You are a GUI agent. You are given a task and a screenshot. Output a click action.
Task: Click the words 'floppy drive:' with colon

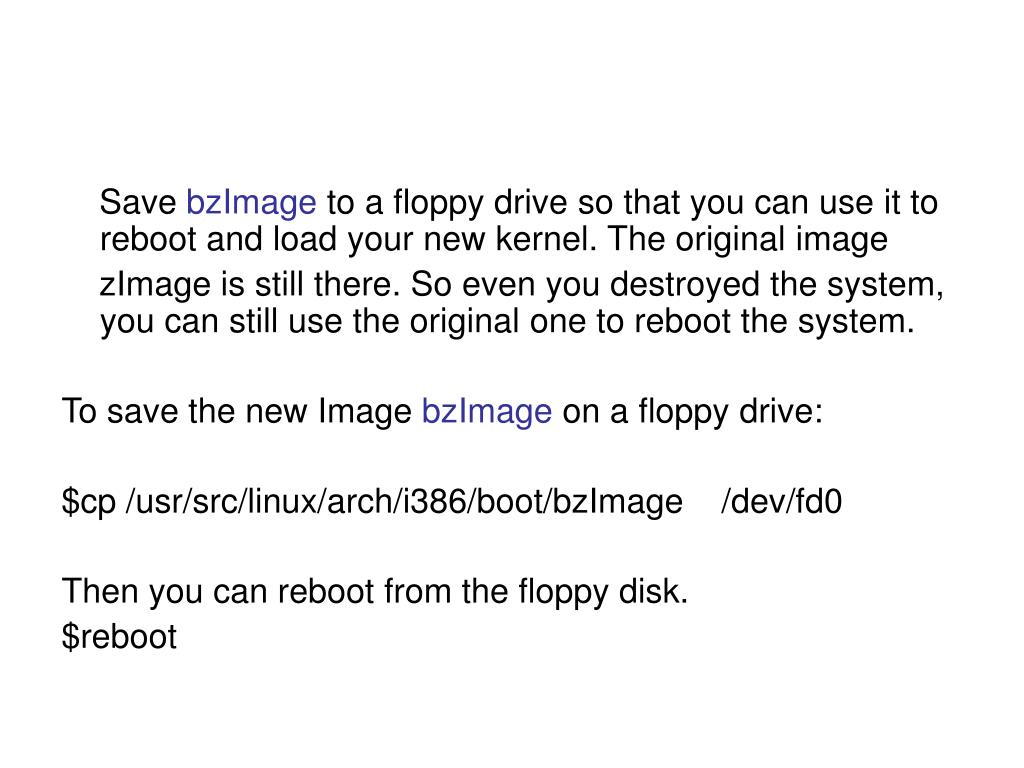(x=730, y=413)
